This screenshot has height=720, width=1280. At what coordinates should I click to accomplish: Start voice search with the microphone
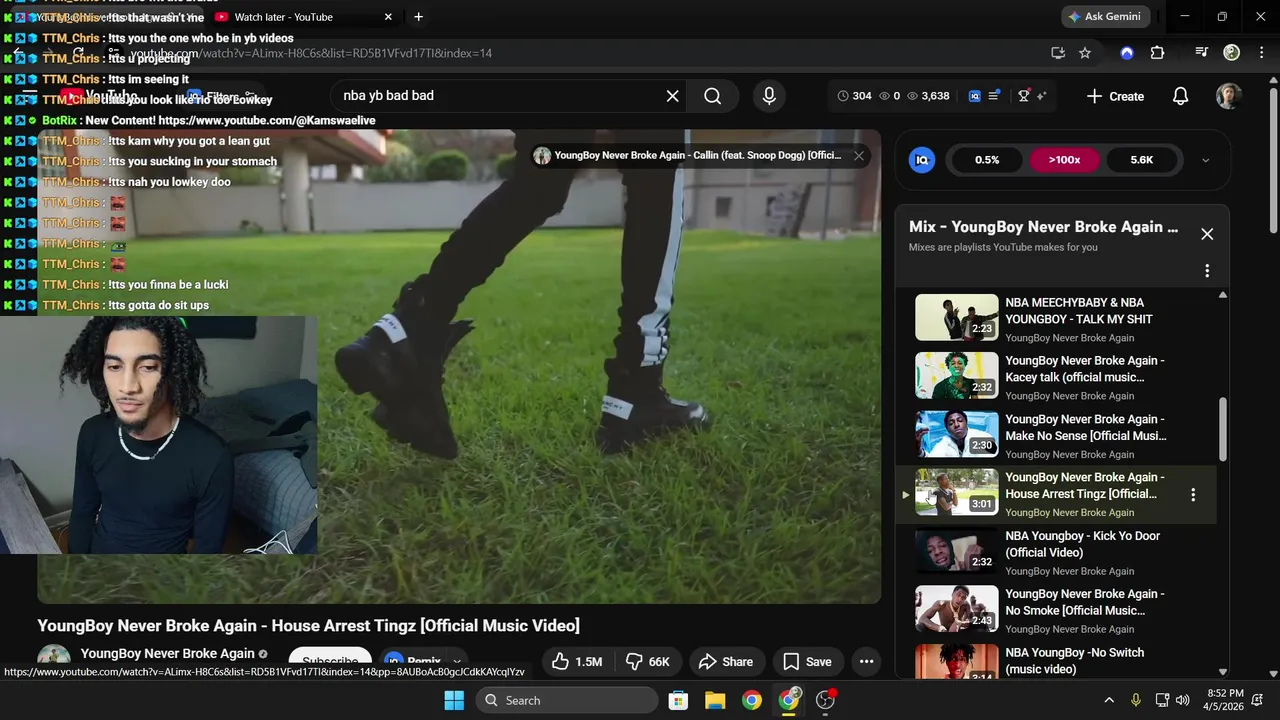[769, 96]
